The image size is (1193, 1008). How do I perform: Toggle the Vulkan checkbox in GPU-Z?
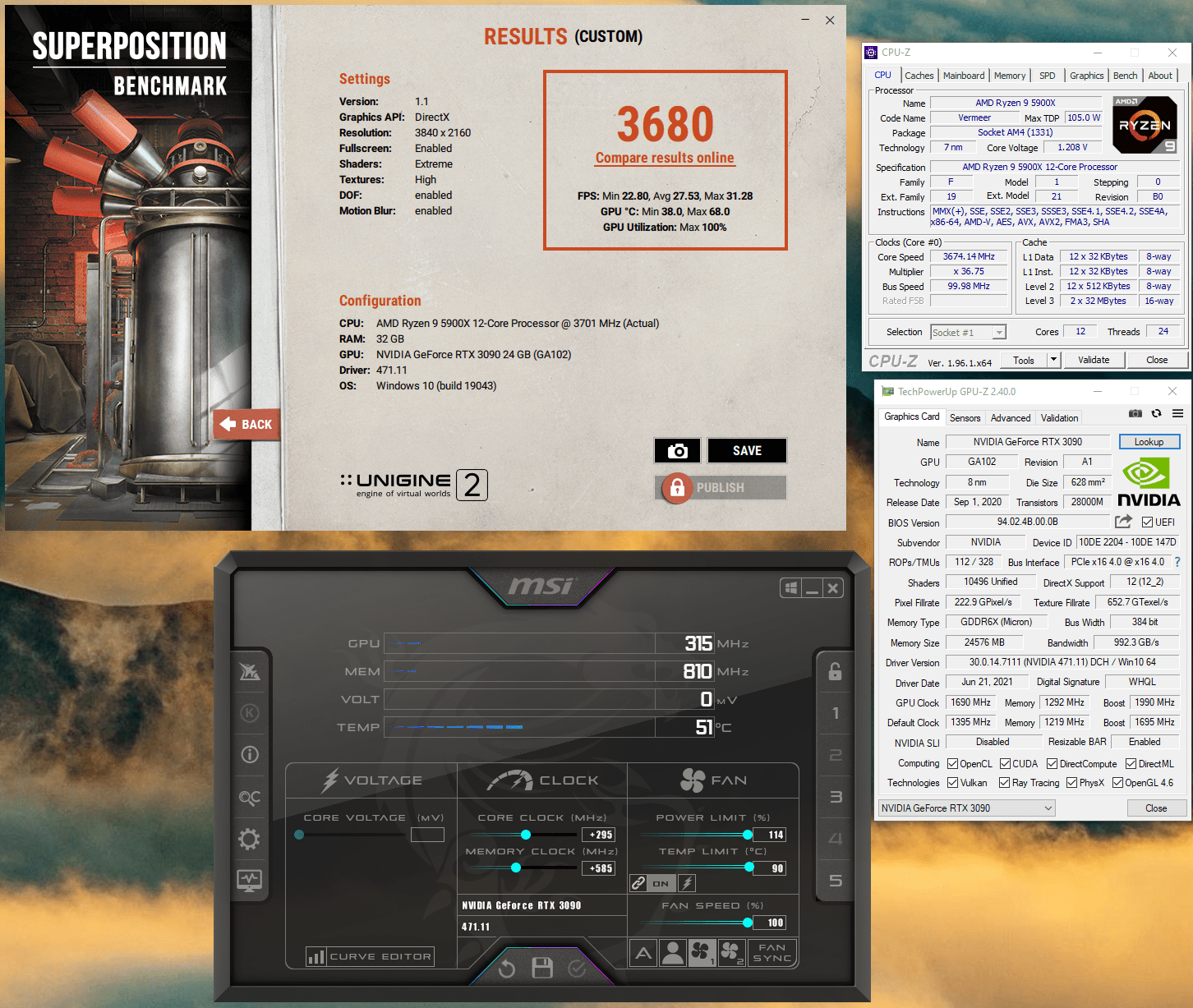952,782
